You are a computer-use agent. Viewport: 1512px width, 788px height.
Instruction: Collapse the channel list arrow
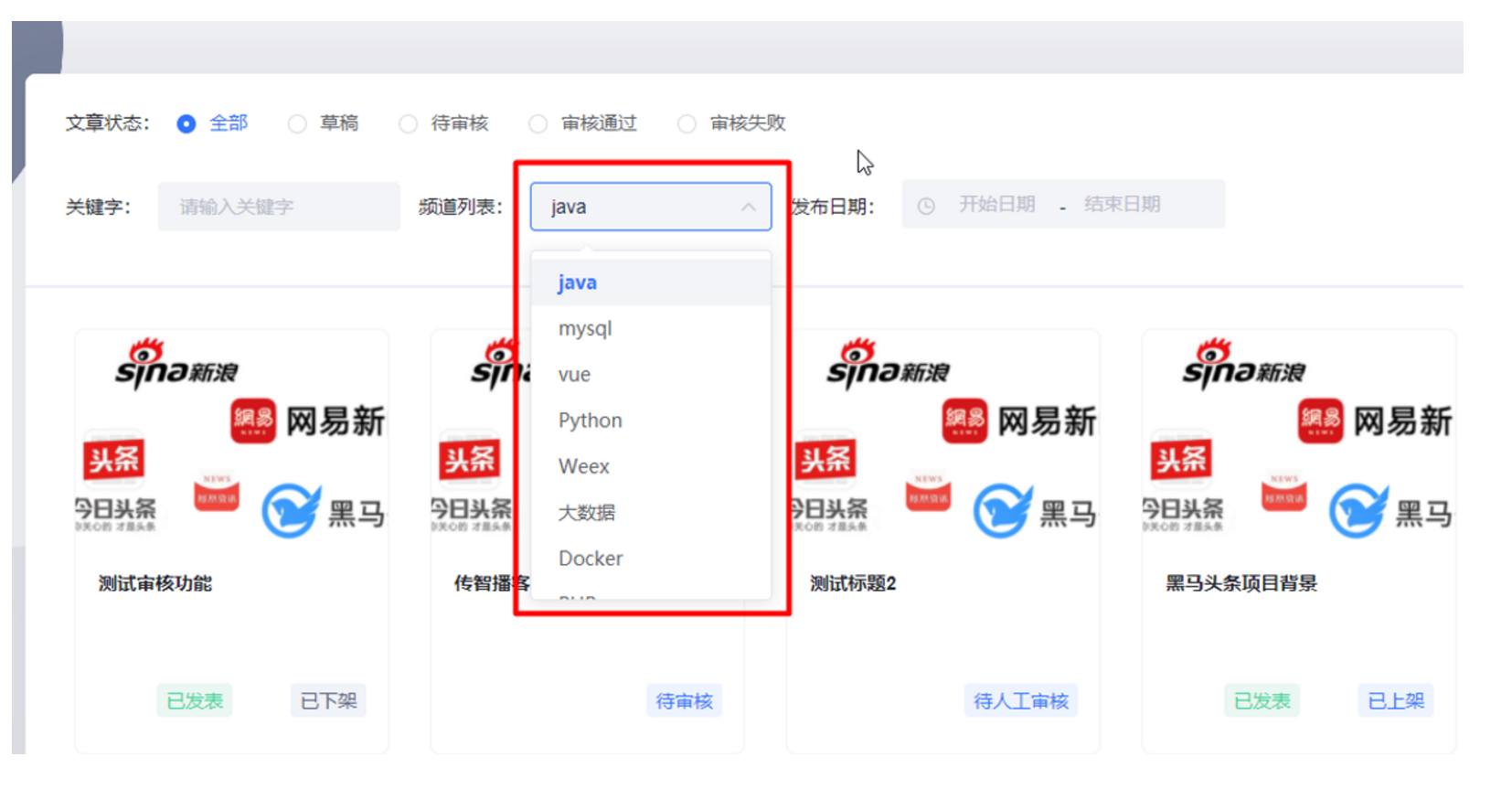pyautogui.click(x=749, y=207)
